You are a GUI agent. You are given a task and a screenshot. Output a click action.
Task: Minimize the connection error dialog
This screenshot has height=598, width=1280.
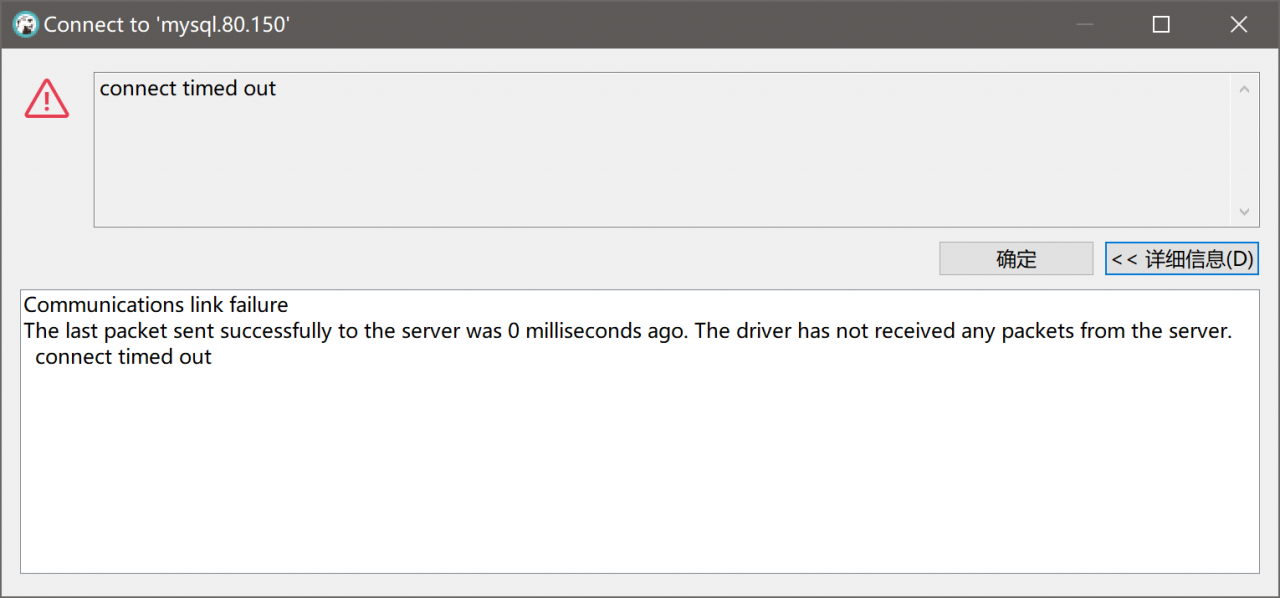[x=1084, y=24]
